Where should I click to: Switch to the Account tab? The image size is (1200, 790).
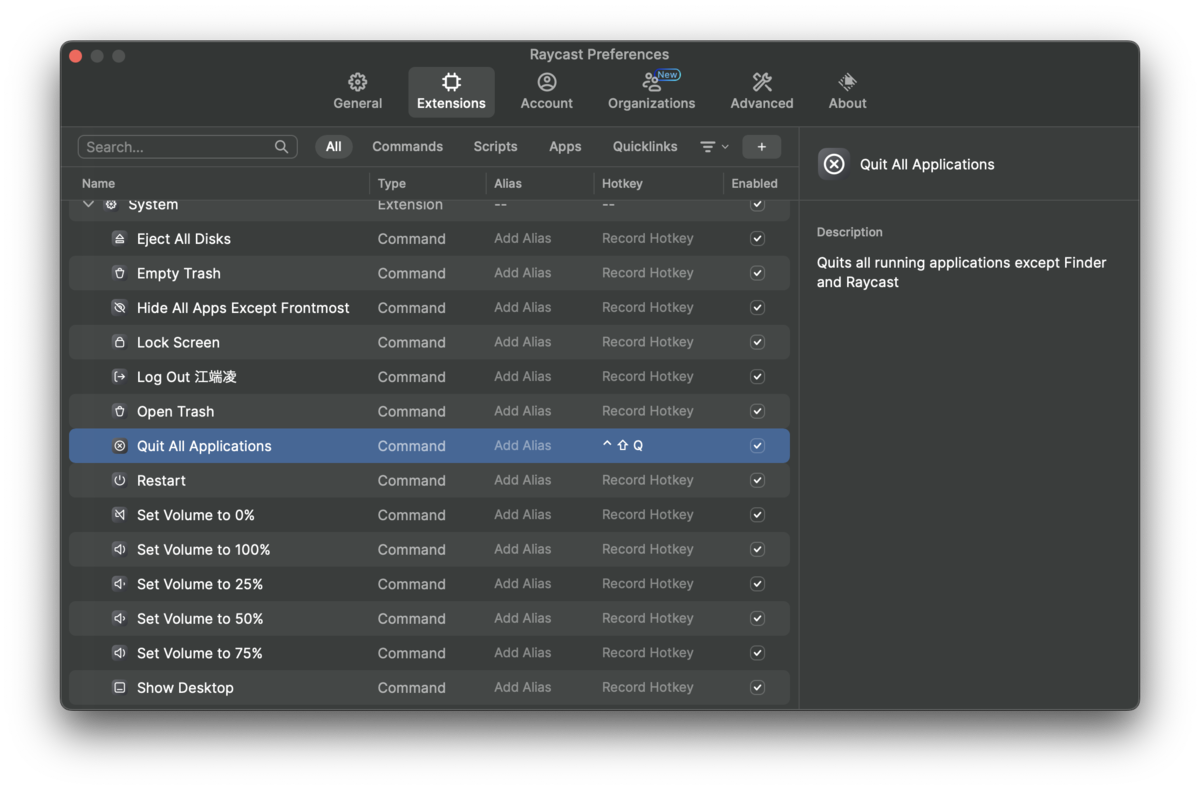(x=546, y=92)
